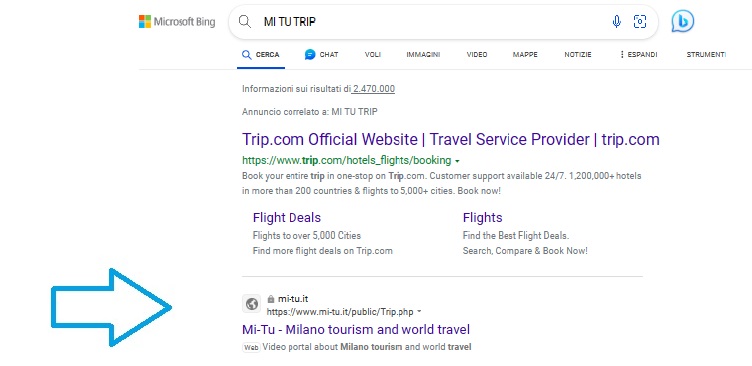Expand the trip.com URL dropdown arrow
This screenshot has height=366, width=752.
click(458, 161)
